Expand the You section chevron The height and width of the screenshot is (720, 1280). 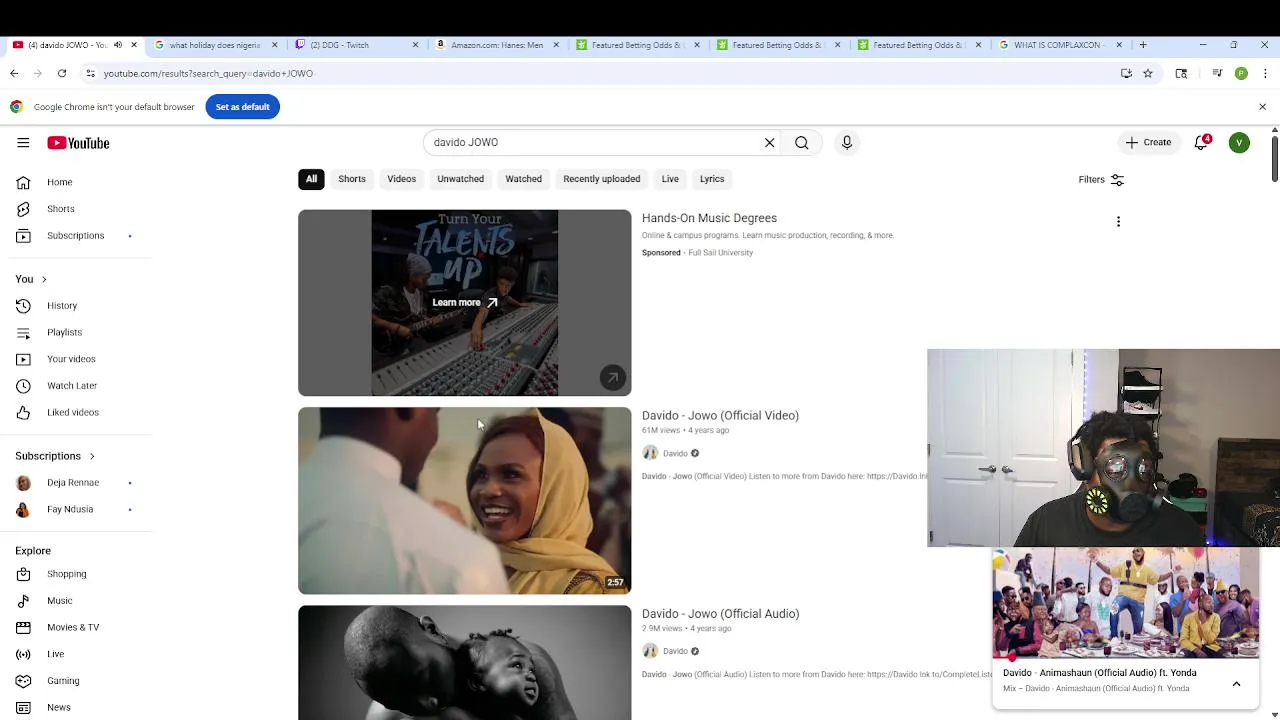[x=44, y=279]
